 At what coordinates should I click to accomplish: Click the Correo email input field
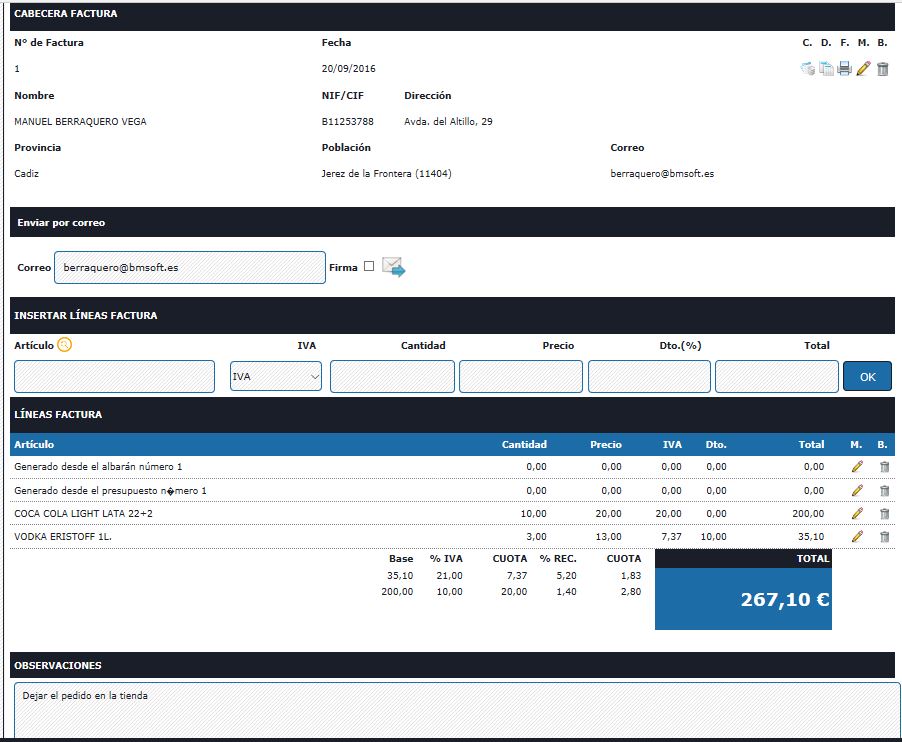[190, 268]
